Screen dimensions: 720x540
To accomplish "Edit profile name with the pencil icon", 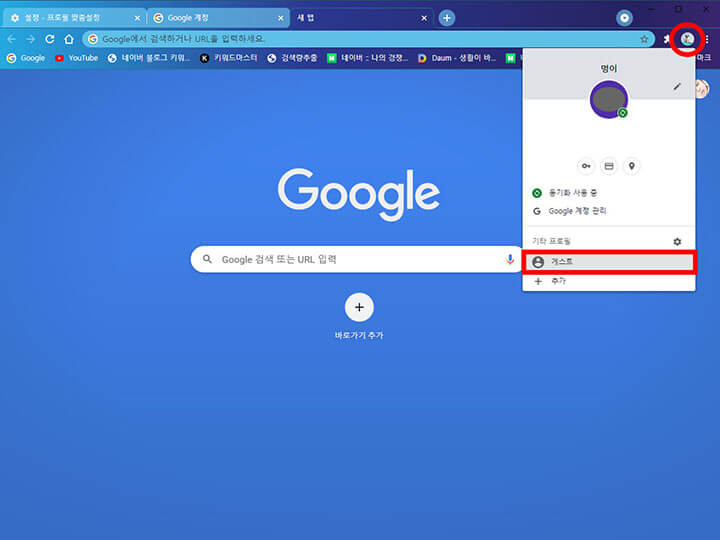I will click(677, 86).
